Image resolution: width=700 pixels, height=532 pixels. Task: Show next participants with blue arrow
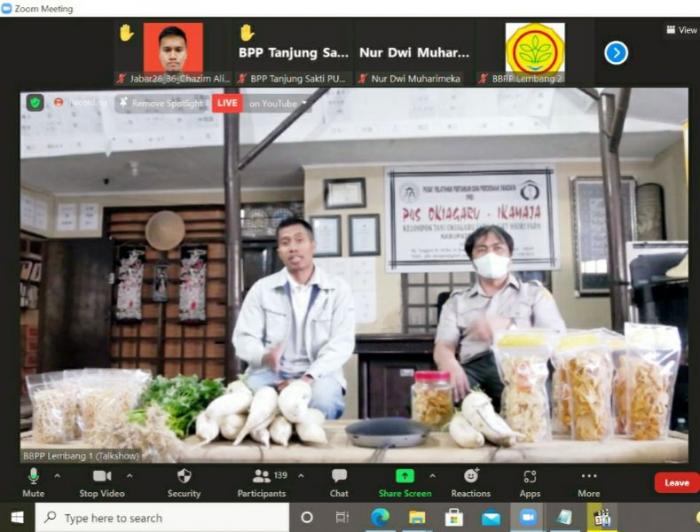pos(616,52)
